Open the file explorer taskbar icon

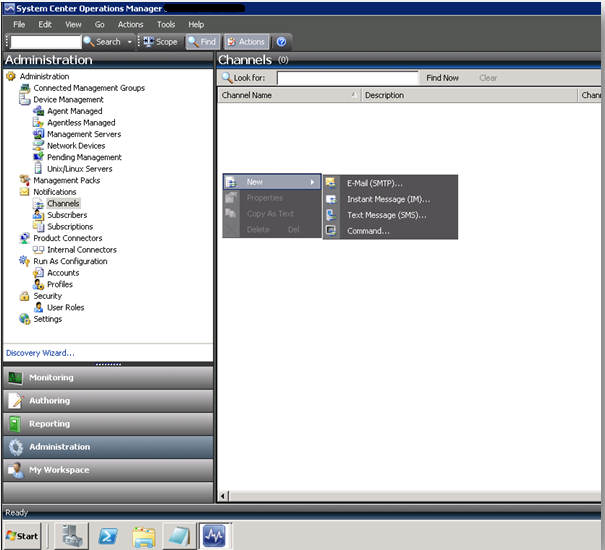tap(144, 536)
